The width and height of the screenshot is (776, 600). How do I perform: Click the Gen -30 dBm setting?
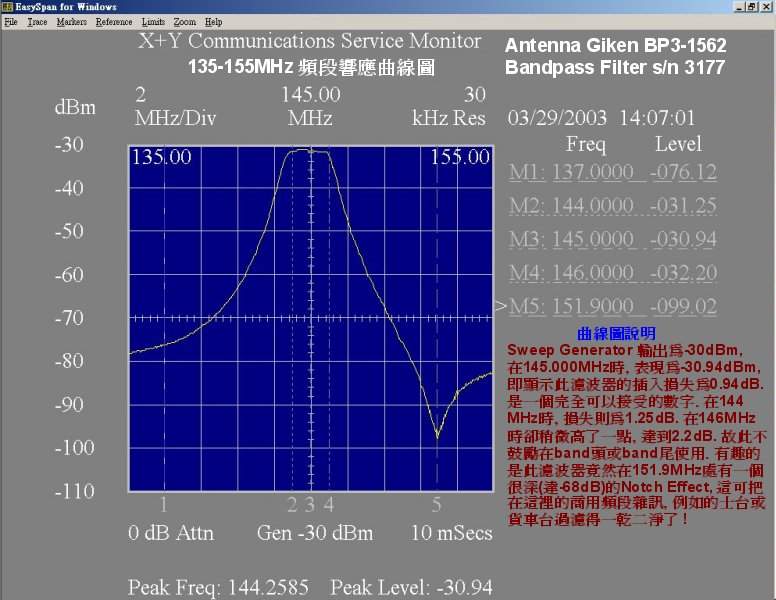315,533
